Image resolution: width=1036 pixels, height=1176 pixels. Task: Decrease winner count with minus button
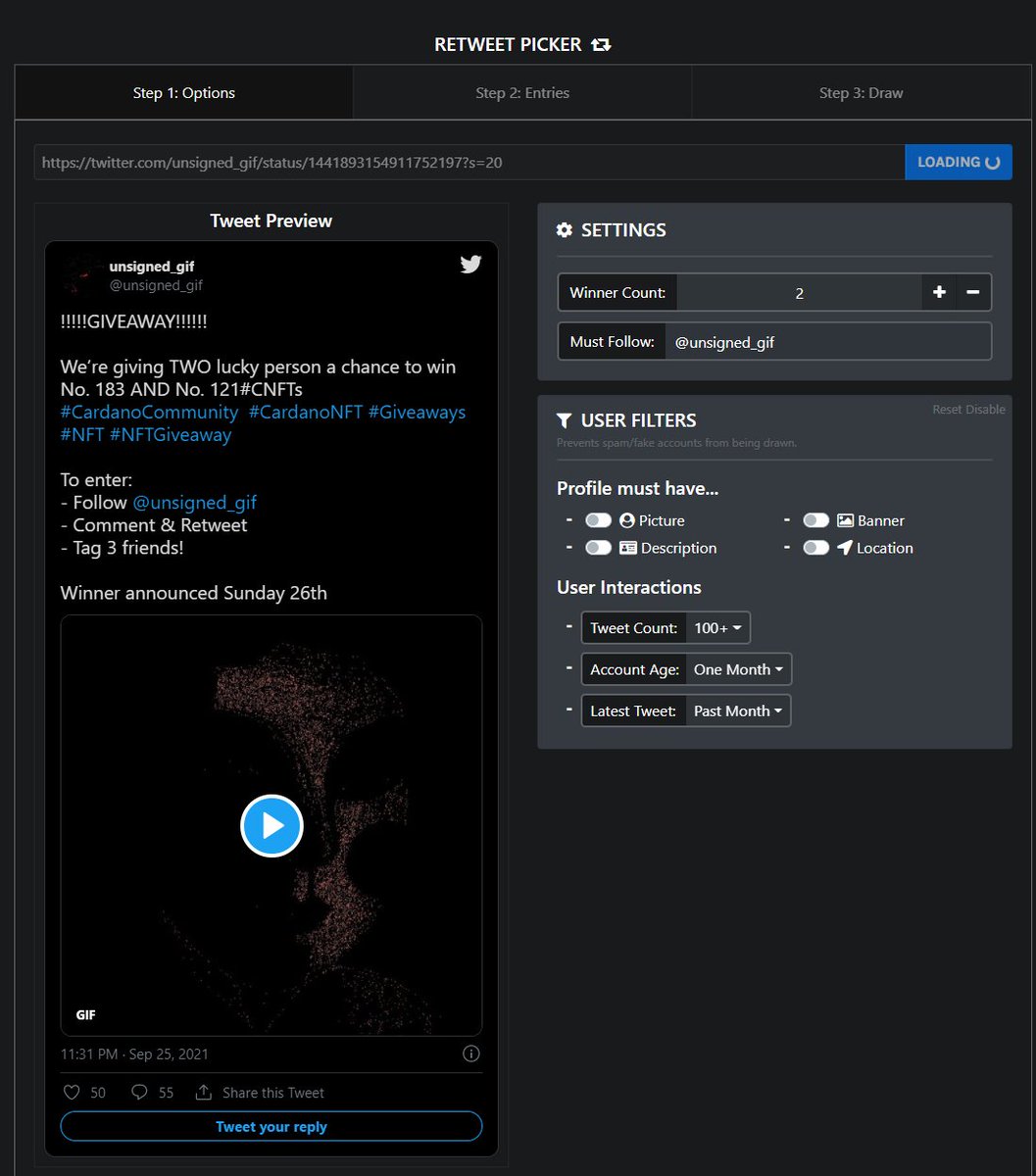point(973,292)
